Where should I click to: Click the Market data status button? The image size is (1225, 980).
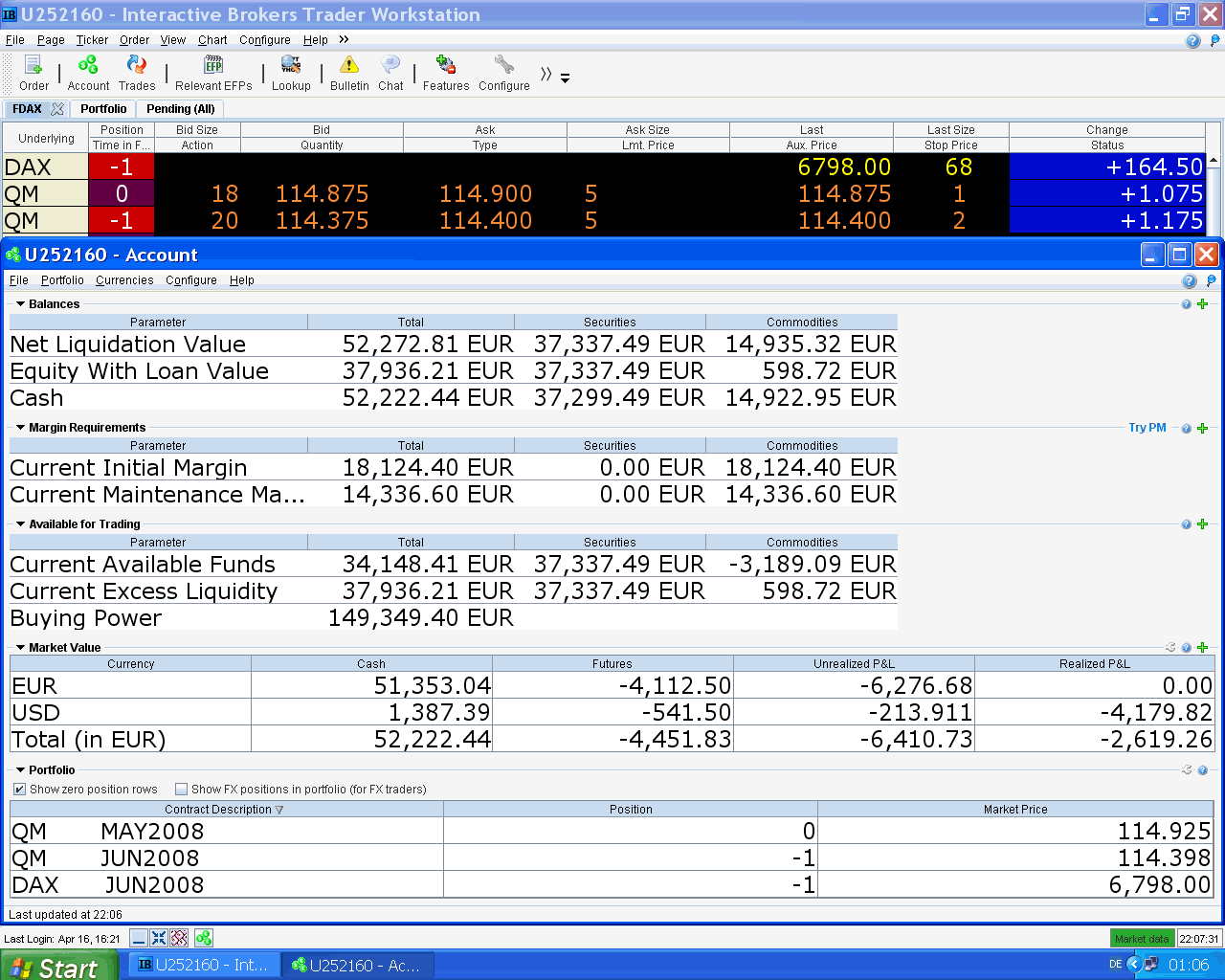[x=1142, y=939]
